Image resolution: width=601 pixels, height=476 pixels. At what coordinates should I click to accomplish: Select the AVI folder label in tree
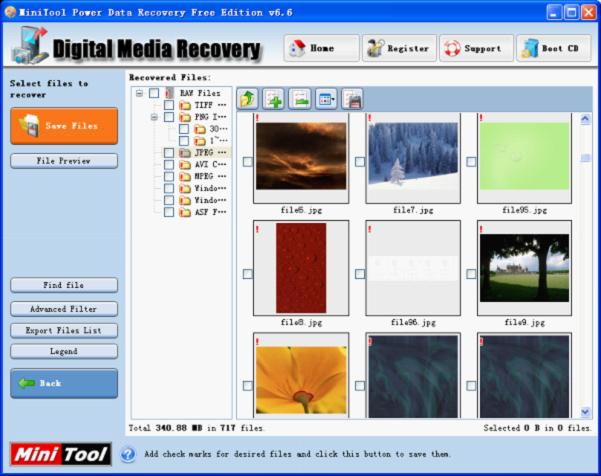210,164
